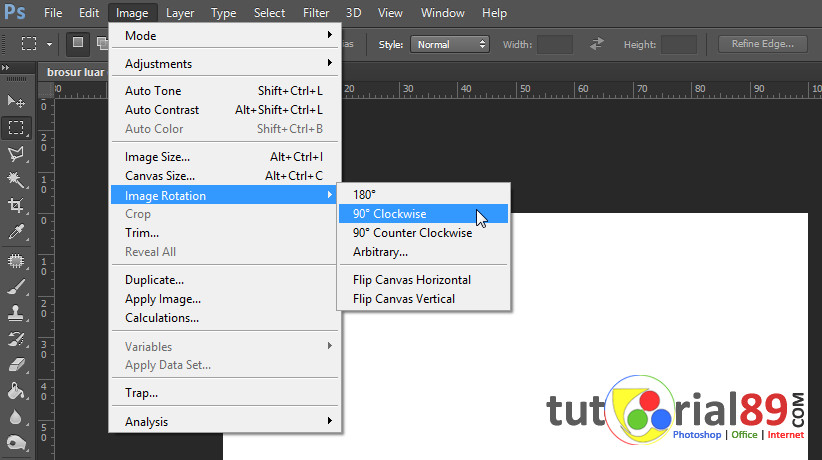Viewport: 822px width, 460px height.
Task: Choose Auto Tone
Action: (x=226, y=91)
